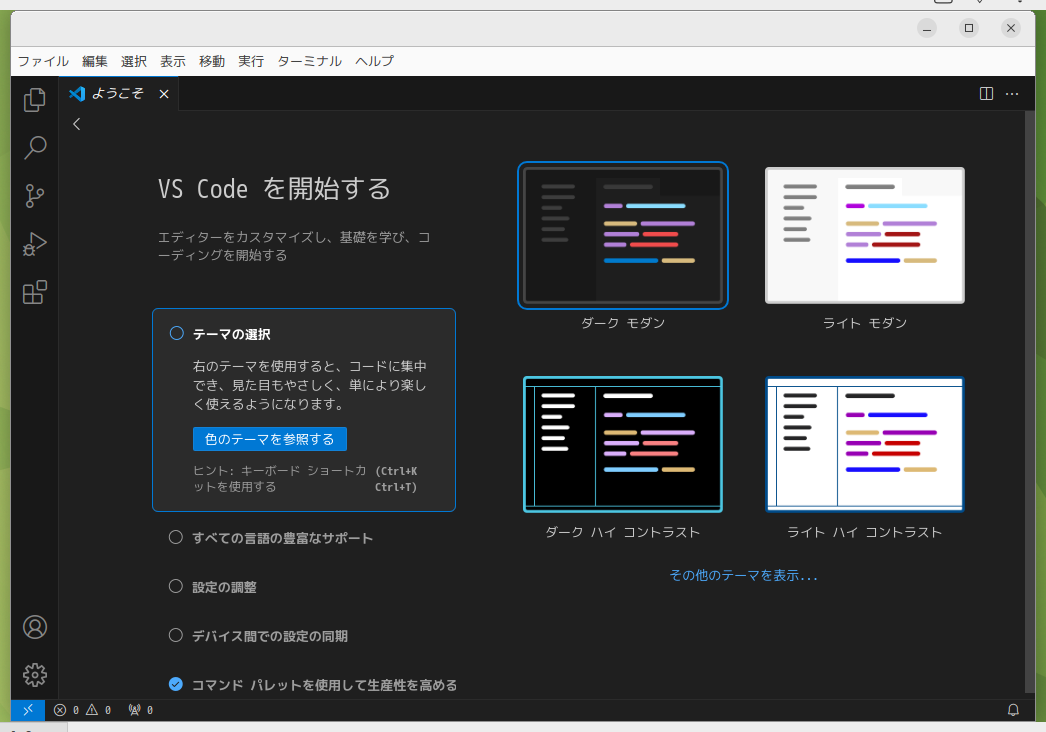The width and height of the screenshot is (1046, 732).
Task: Open the Manage gear icon
Action: (35, 675)
